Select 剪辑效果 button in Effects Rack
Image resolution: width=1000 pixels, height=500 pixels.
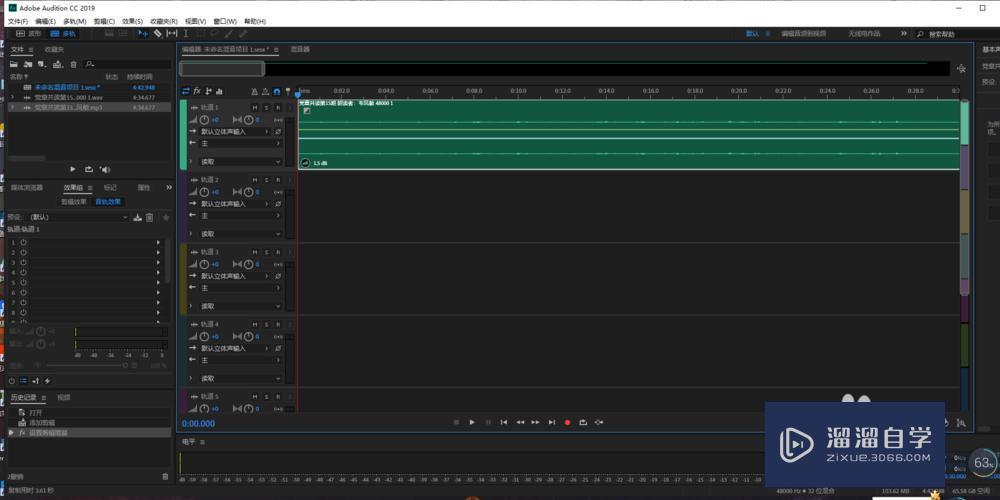pos(74,202)
